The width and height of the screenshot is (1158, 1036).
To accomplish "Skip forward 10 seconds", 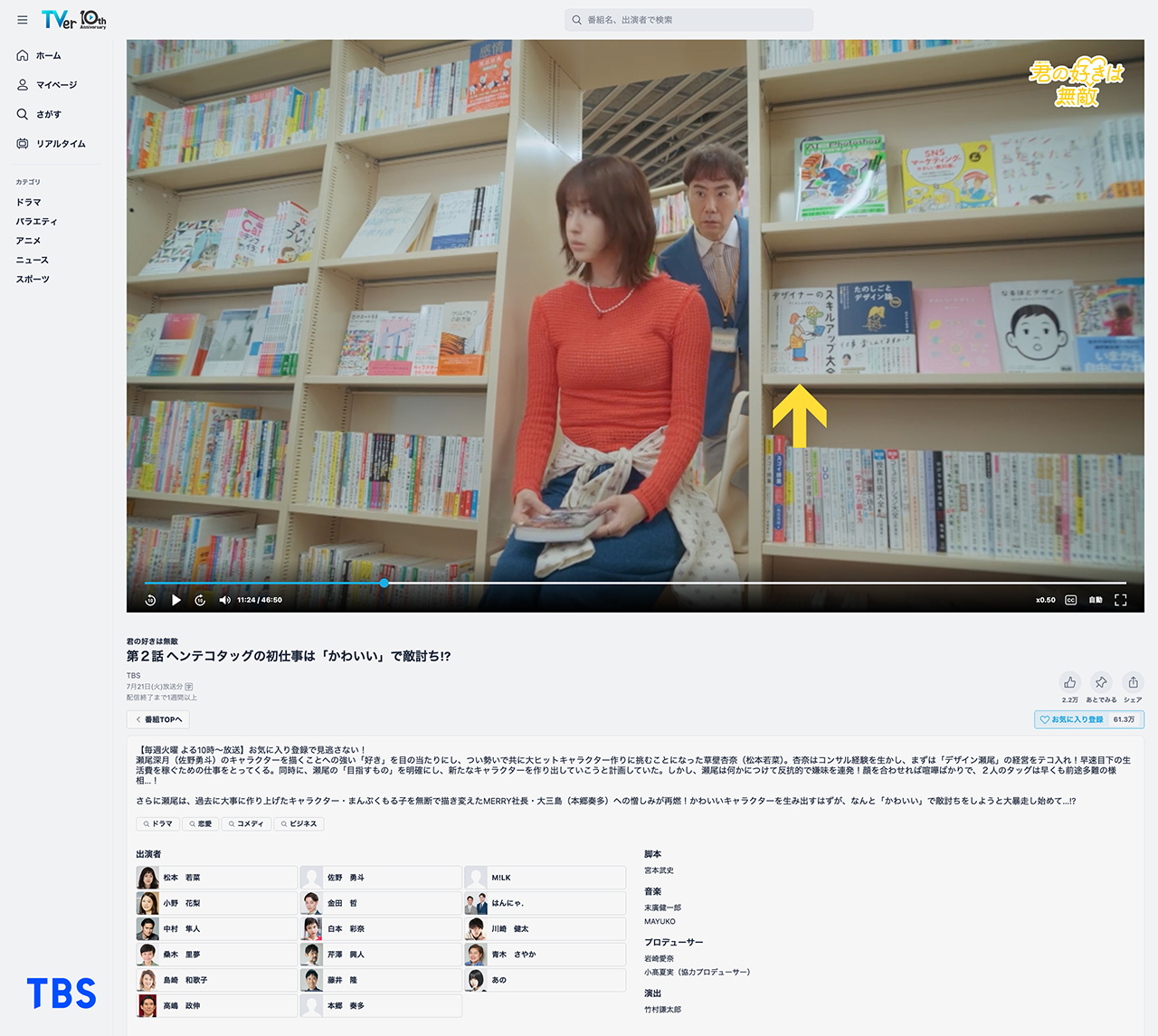I will [x=201, y=600].
